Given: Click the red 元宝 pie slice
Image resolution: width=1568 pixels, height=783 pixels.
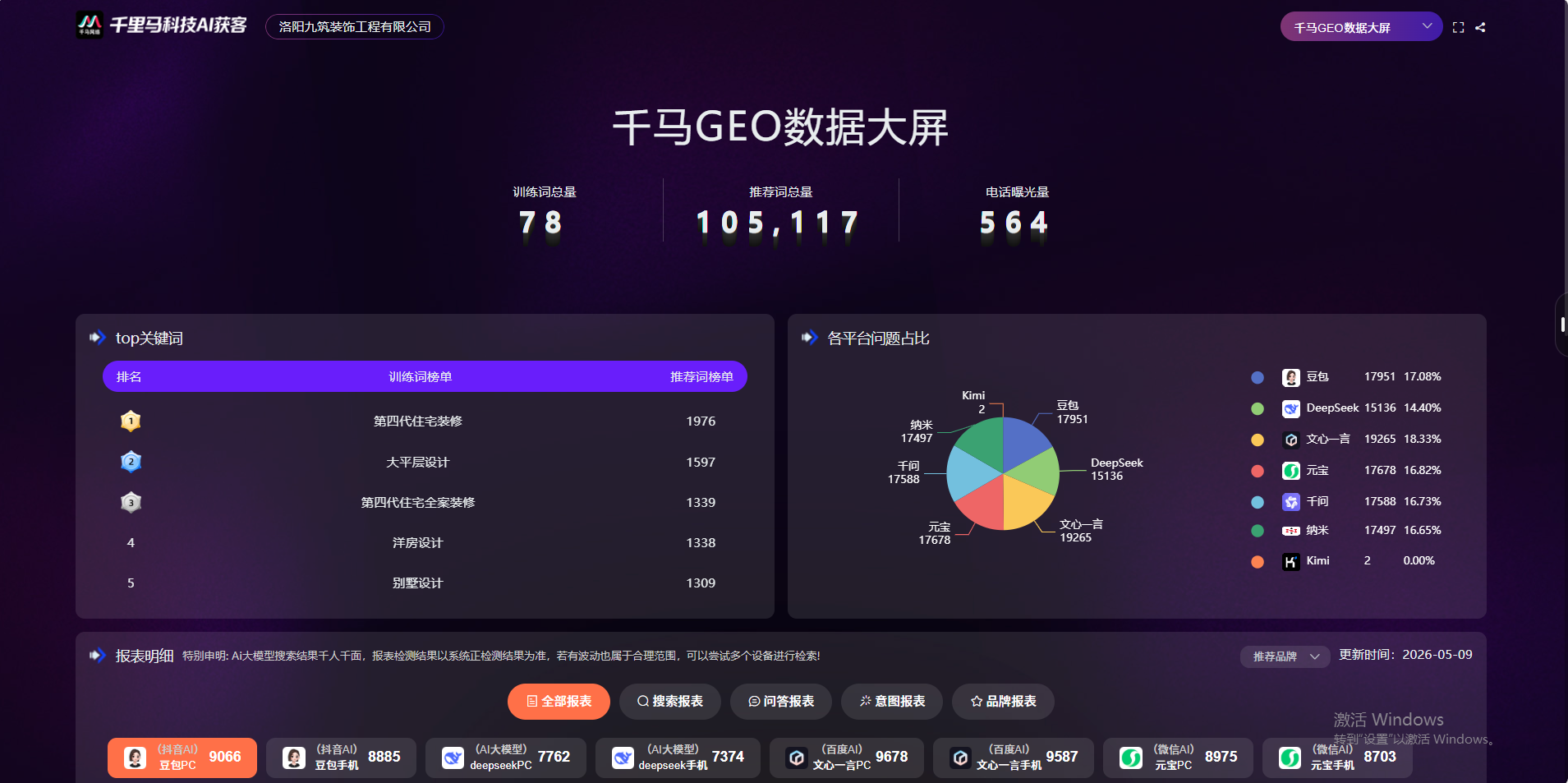Looking at the screenshot, I should coord(984,504).
